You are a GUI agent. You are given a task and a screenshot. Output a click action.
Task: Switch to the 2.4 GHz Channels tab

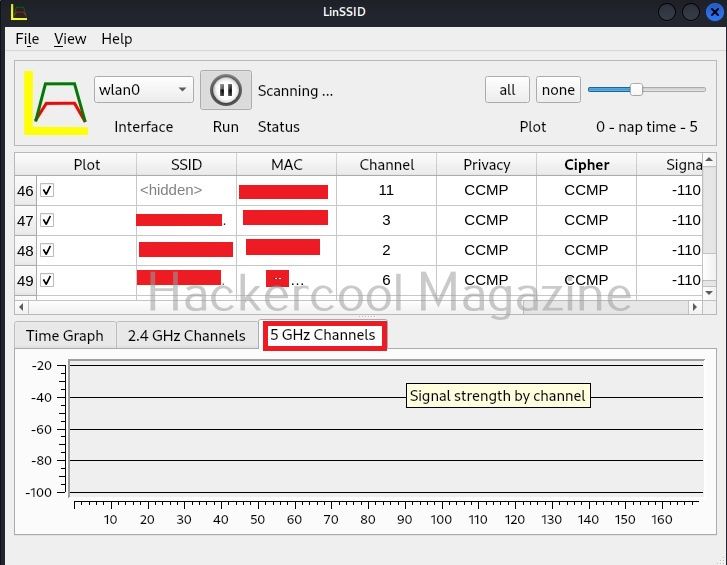click(x=186, y=335)
